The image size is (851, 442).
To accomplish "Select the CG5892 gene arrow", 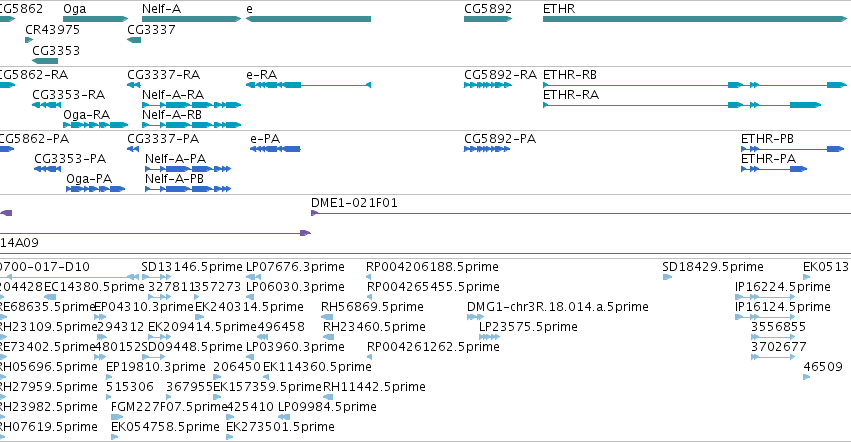I will [488, 19].
